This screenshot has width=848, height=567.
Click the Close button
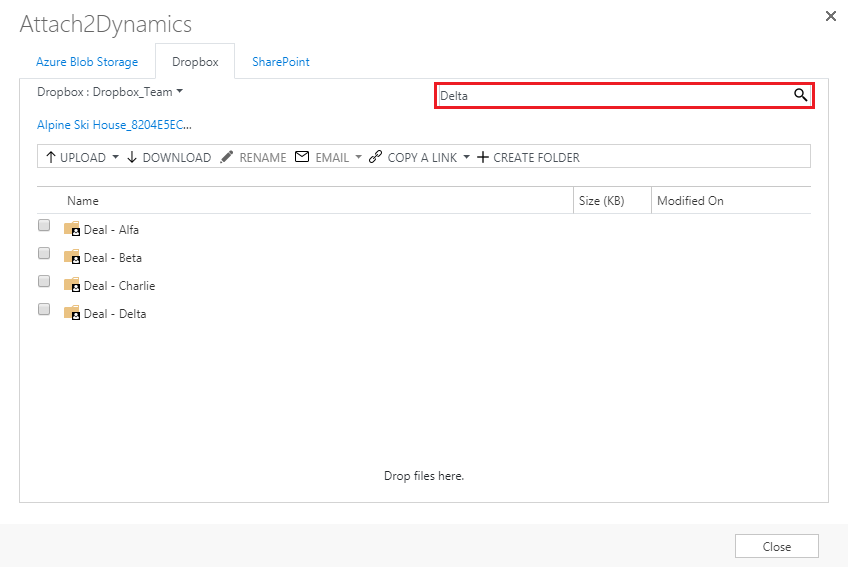pyautogui.click(x=777, y=546)
